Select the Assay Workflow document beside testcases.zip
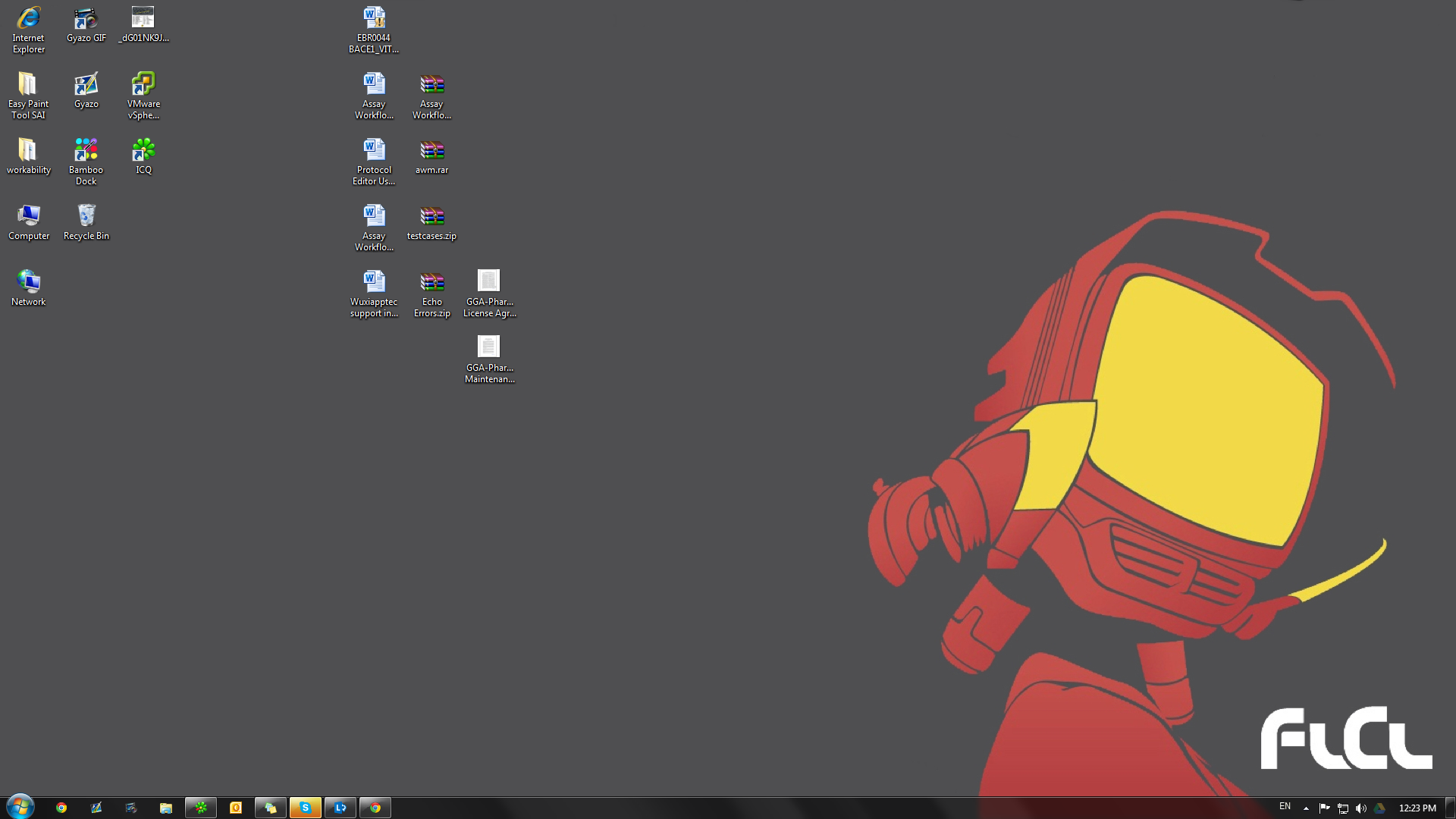The width and height of the screenshot is (1456, 819). point(374,228)
